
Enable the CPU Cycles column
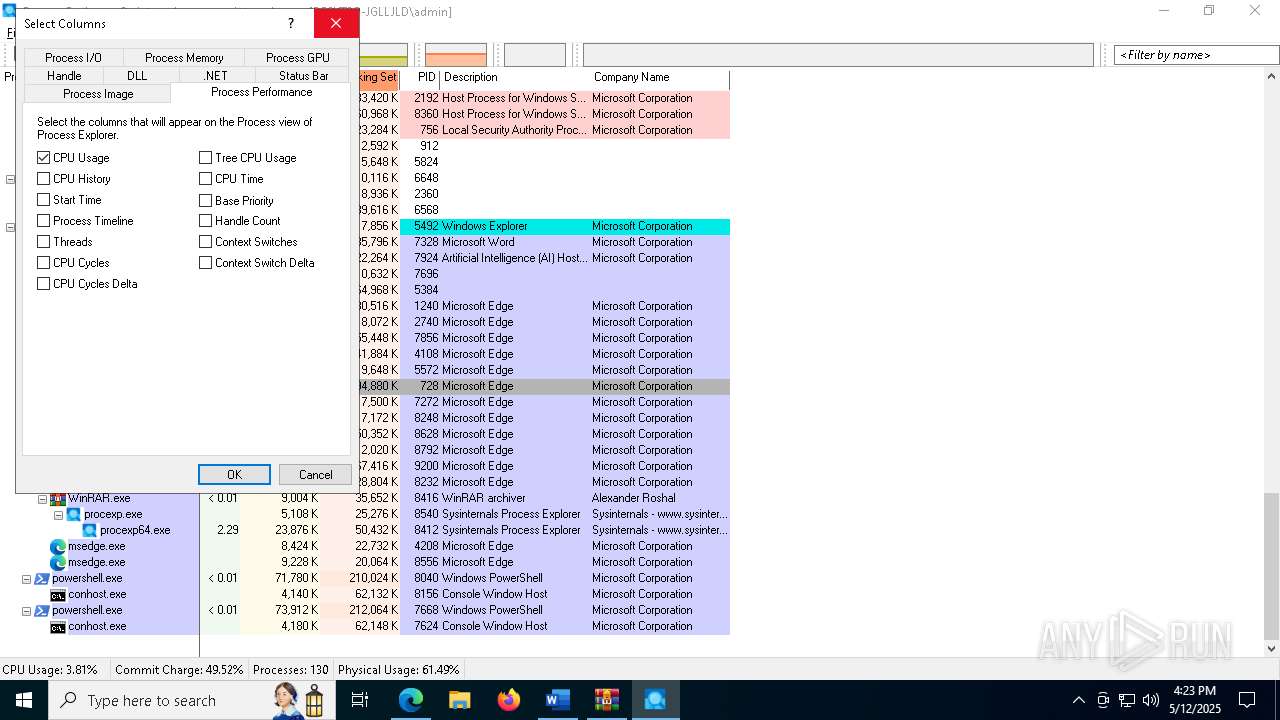(x=43, y=263)
